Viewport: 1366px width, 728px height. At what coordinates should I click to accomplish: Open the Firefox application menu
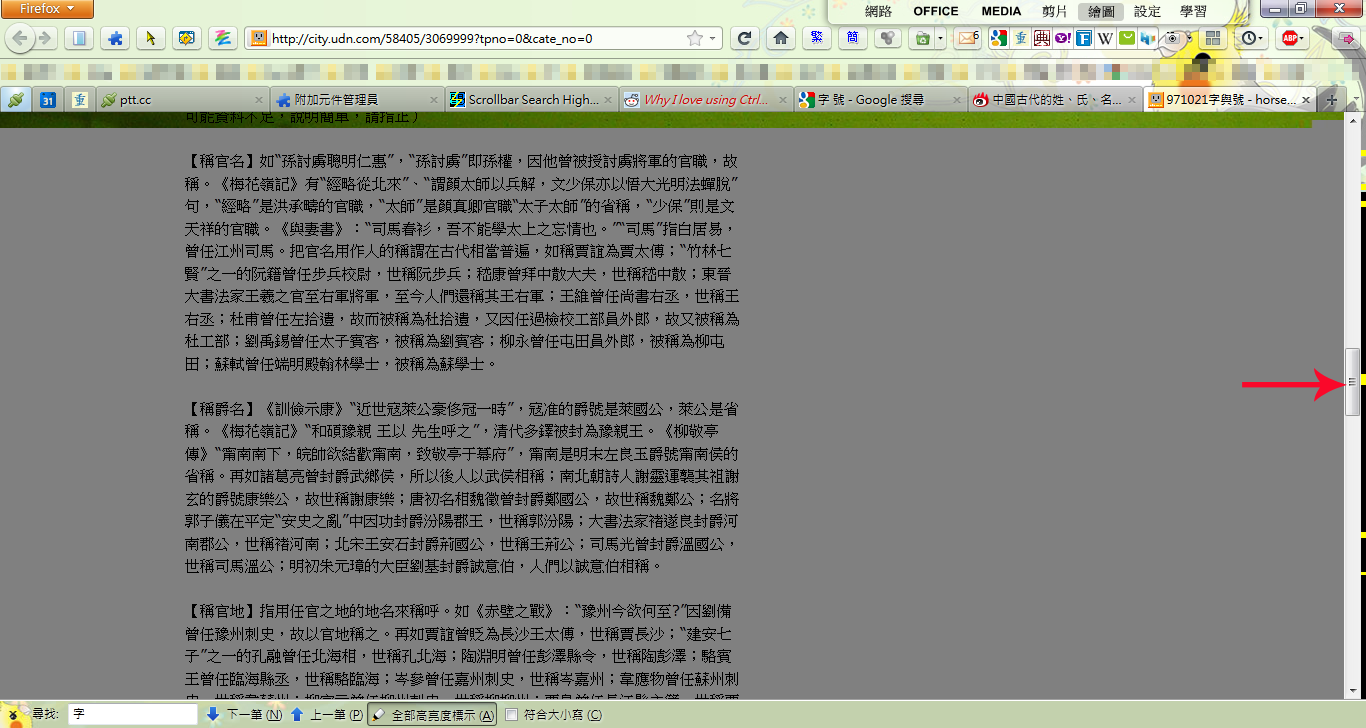click(x=48, y=9)
